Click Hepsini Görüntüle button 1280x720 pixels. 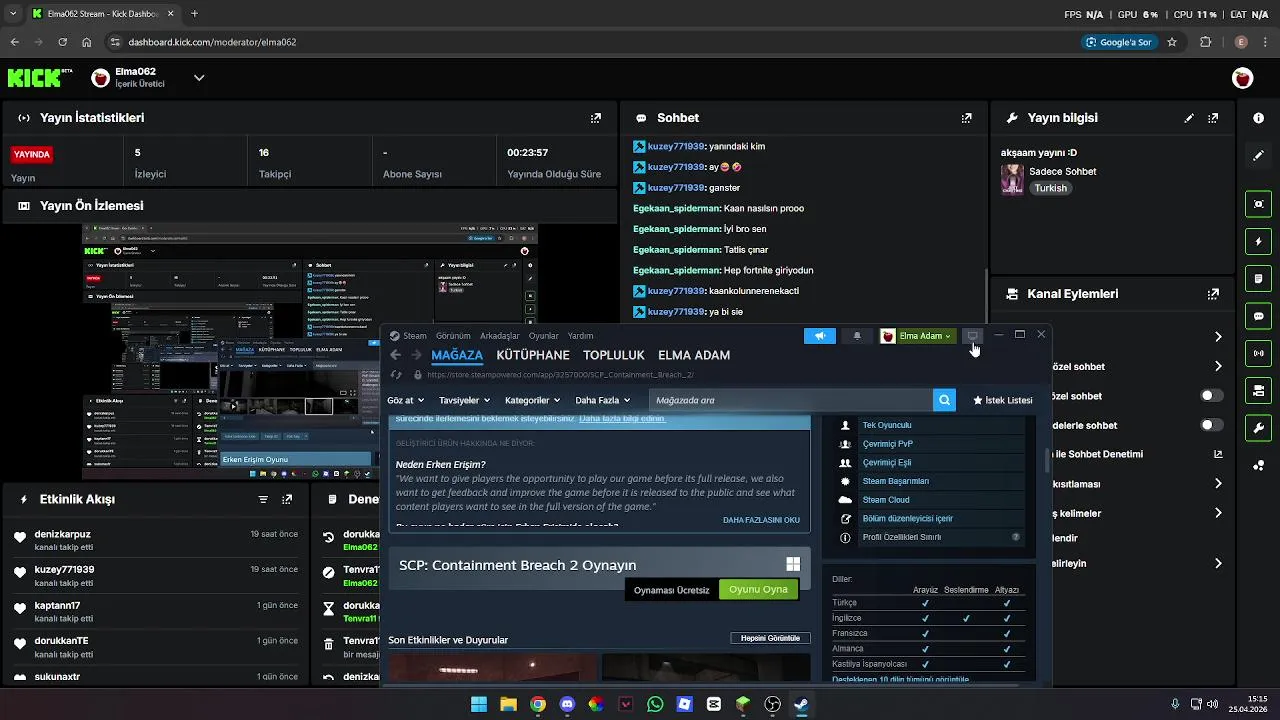click(770, 638)
